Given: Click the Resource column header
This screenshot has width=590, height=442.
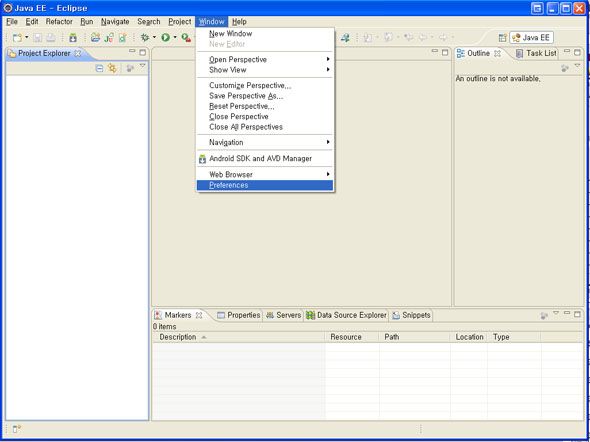Looking at the screenshot, I should [x=352, y=337].
